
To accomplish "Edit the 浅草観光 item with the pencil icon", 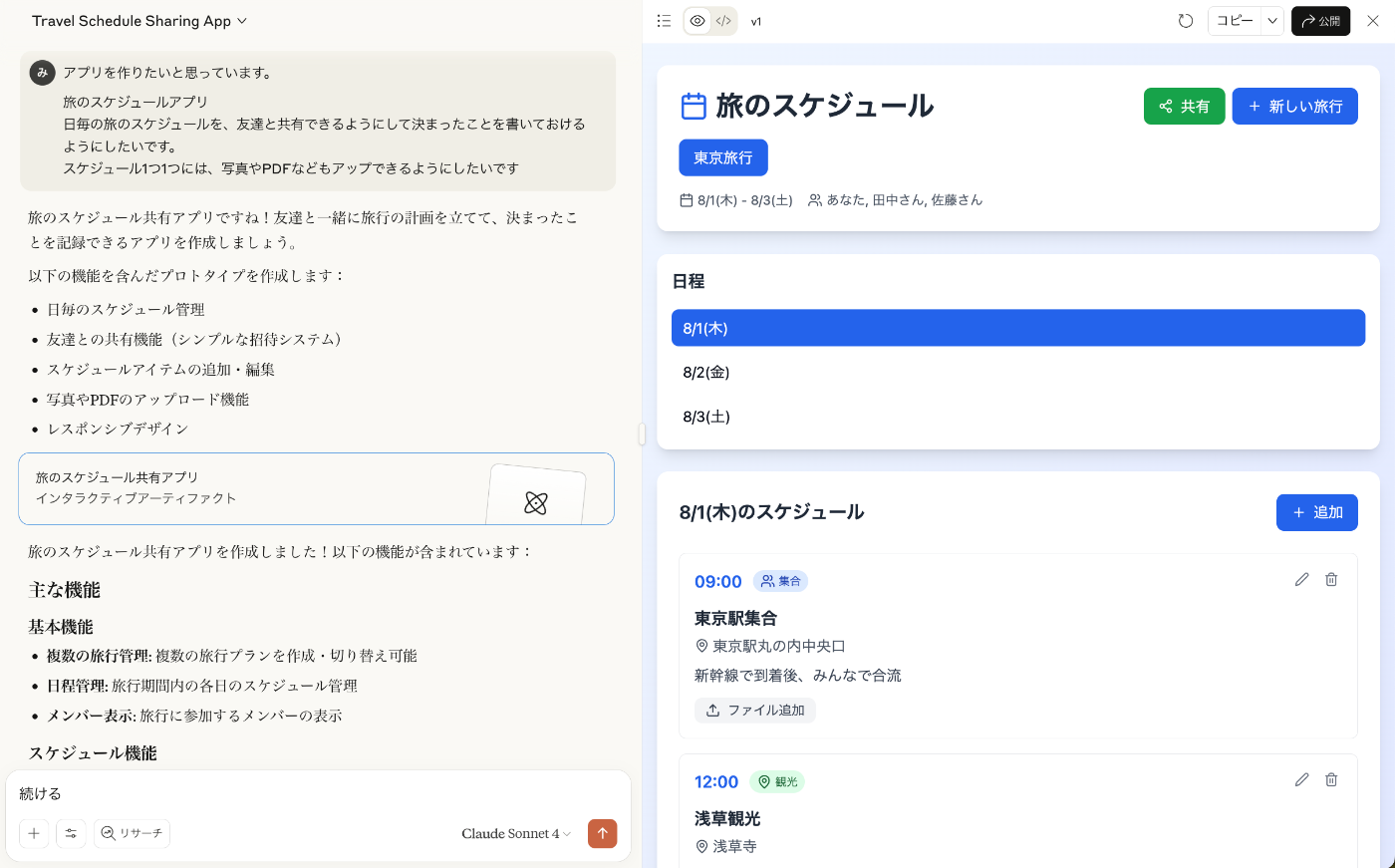I will click(1301, 780).
